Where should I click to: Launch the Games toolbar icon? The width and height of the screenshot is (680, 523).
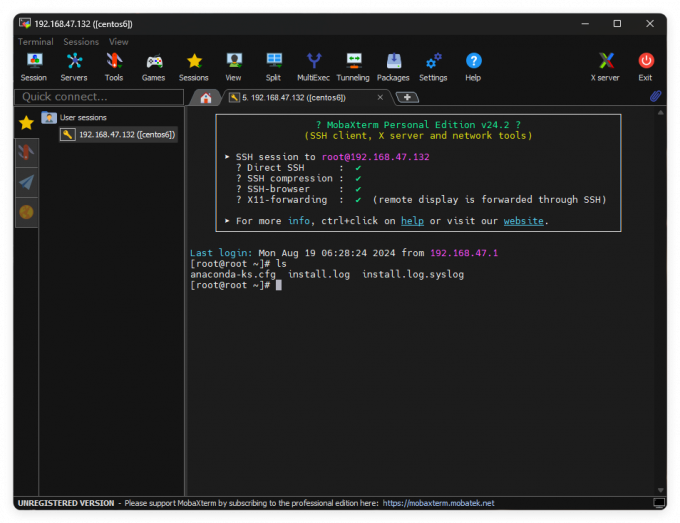(x=154, y=67)
